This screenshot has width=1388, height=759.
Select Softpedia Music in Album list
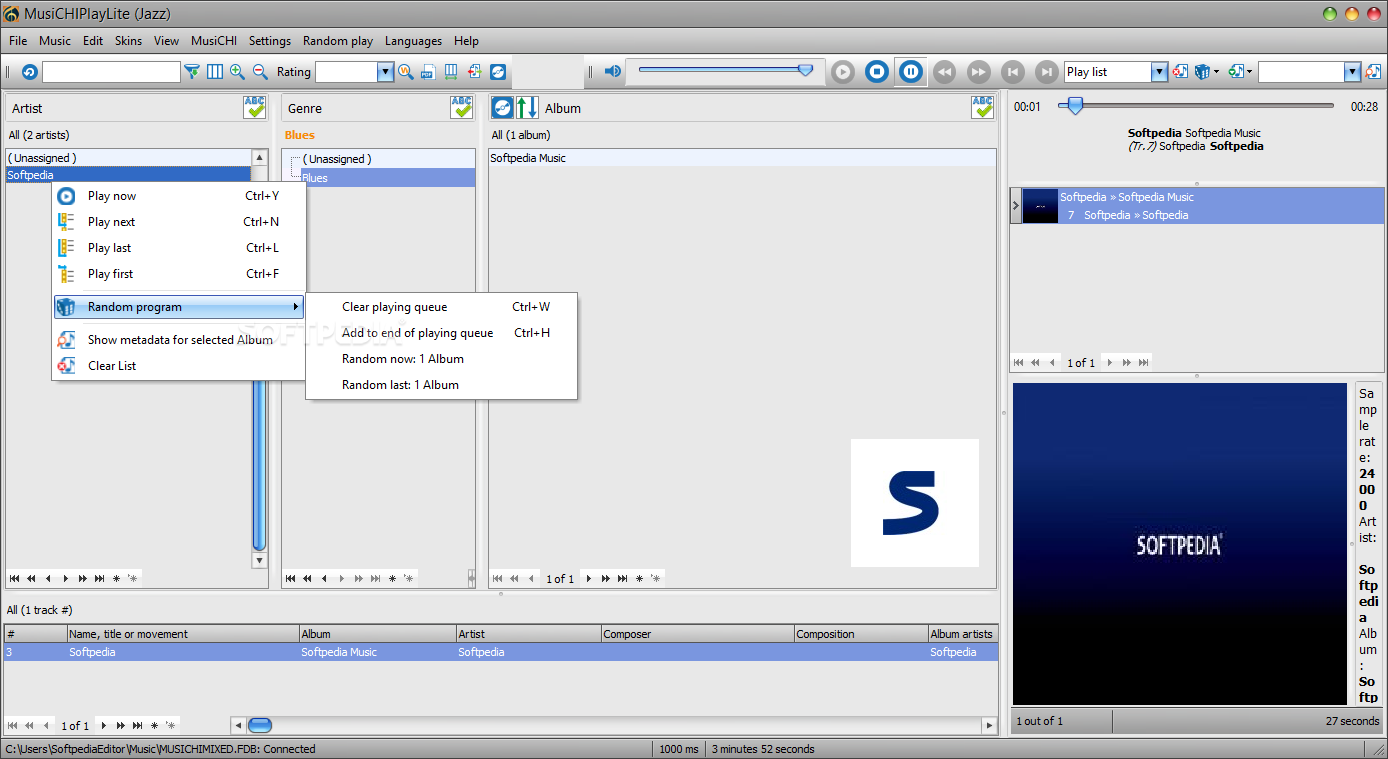[742, 158]
